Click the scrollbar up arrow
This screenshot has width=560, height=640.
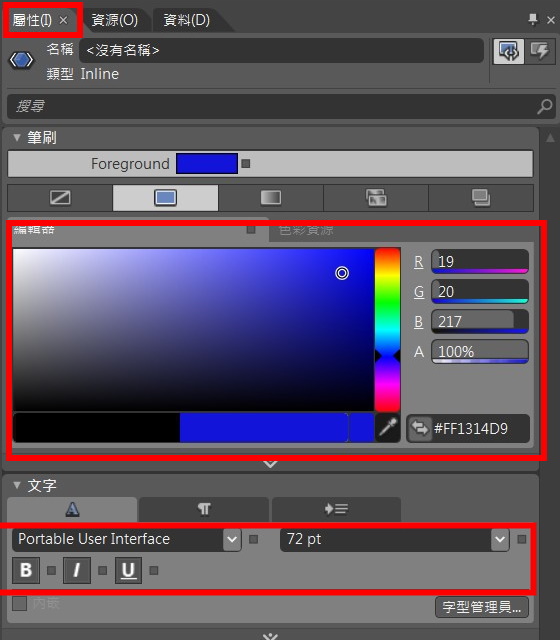click(x=550, y=138)
